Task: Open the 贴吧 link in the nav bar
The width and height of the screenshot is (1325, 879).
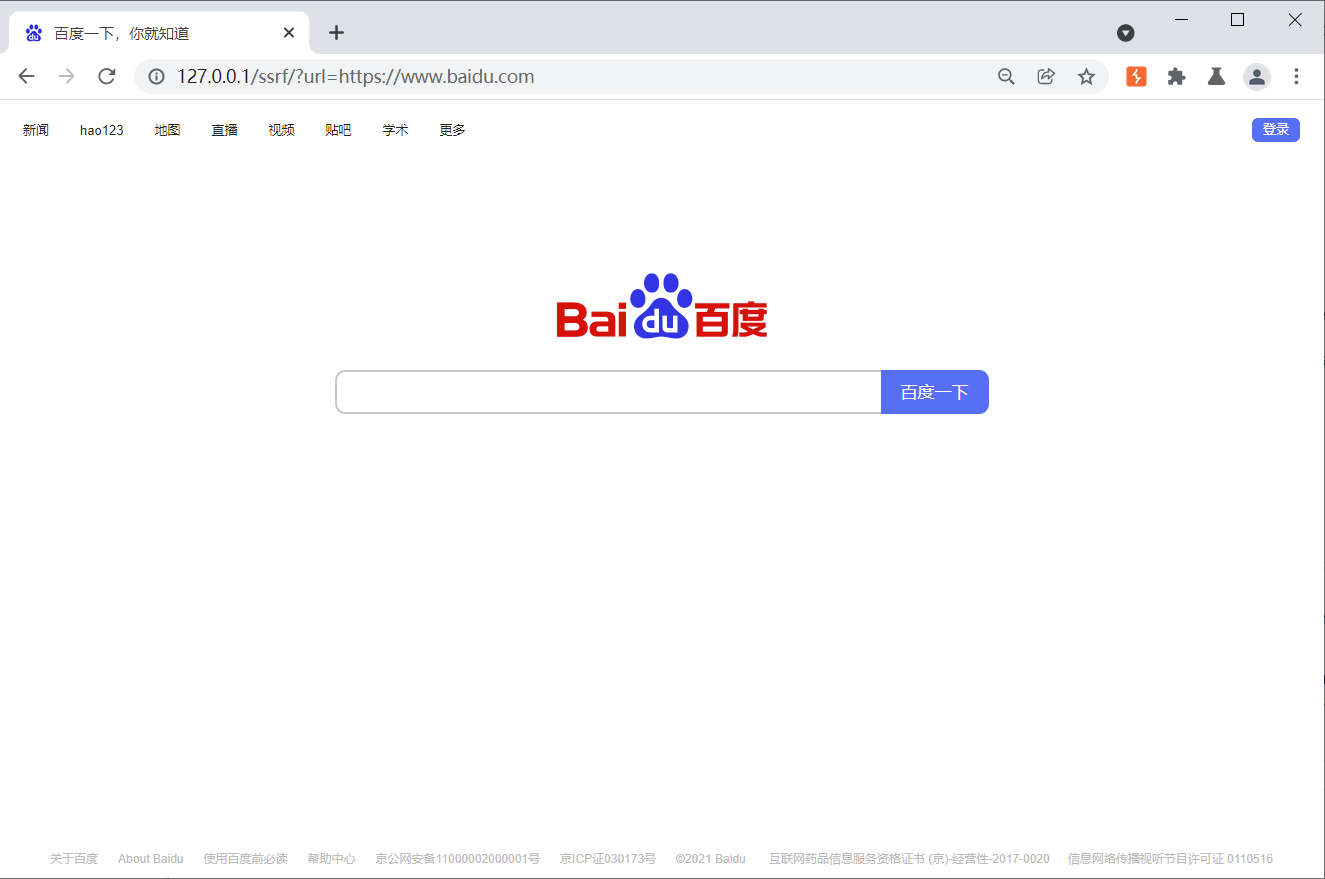Action: (338, 129)
